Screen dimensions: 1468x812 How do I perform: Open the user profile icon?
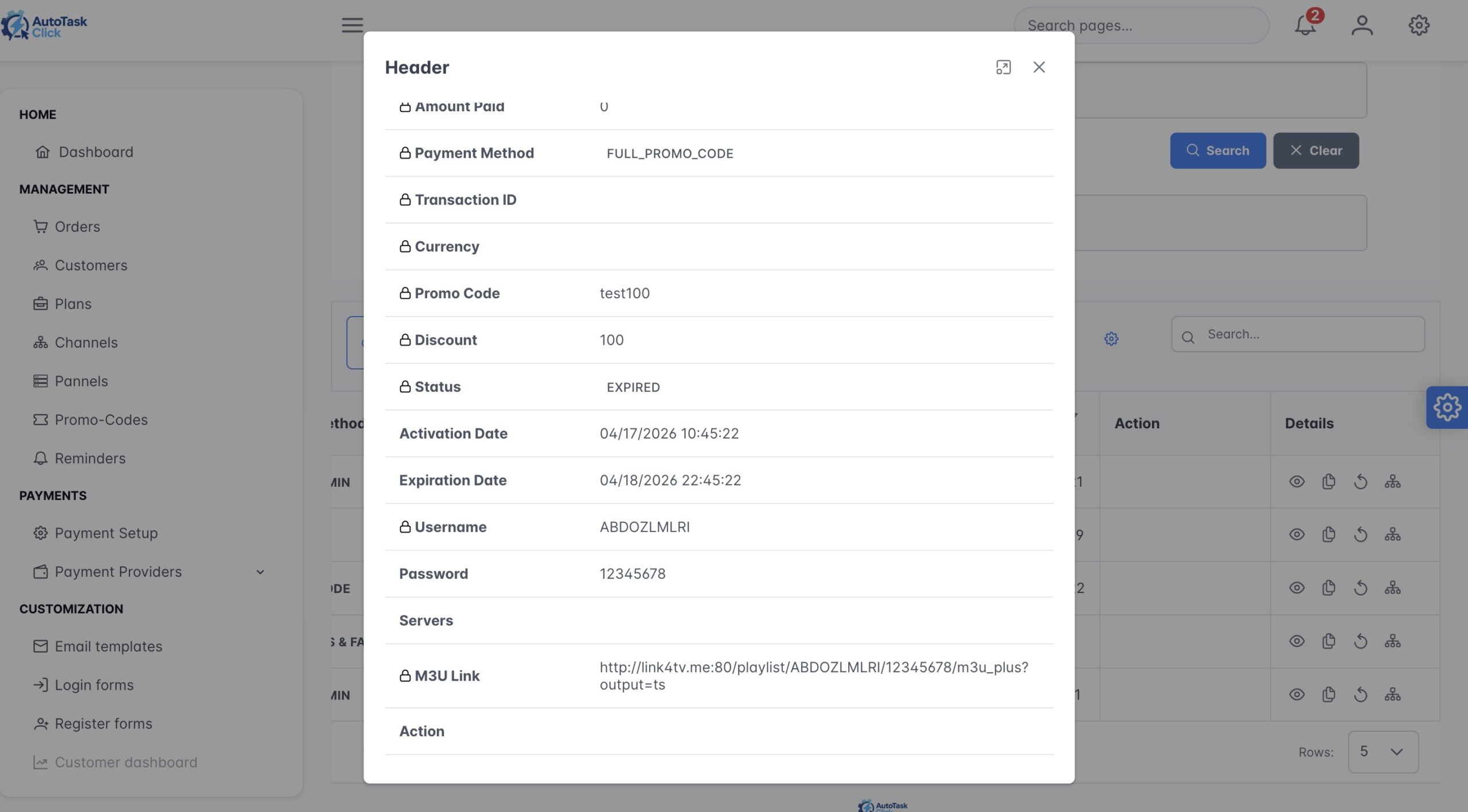(x=1362, y=25)
